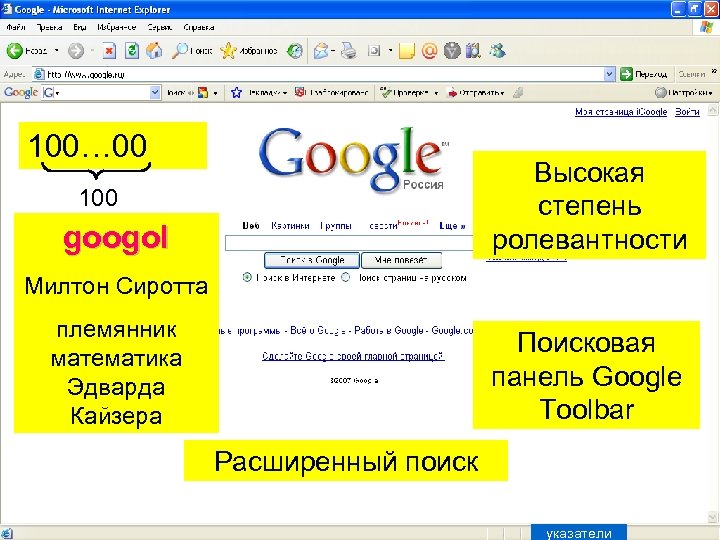Expand the Links toolbar chevron
Image resolution: width=720 pixels, height=540 pixels.
(x=714, y=71)
